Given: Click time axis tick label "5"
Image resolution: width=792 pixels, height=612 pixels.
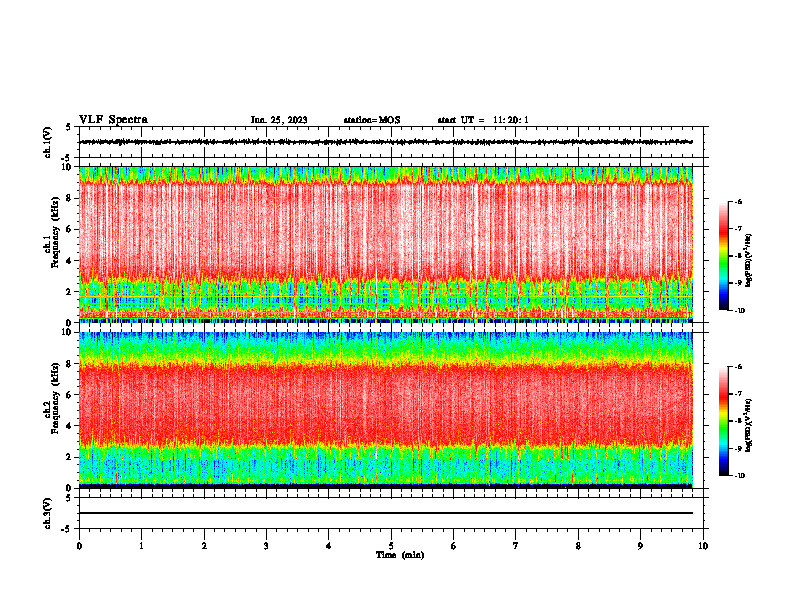Looking at the screenshot, I should [391, 546].
